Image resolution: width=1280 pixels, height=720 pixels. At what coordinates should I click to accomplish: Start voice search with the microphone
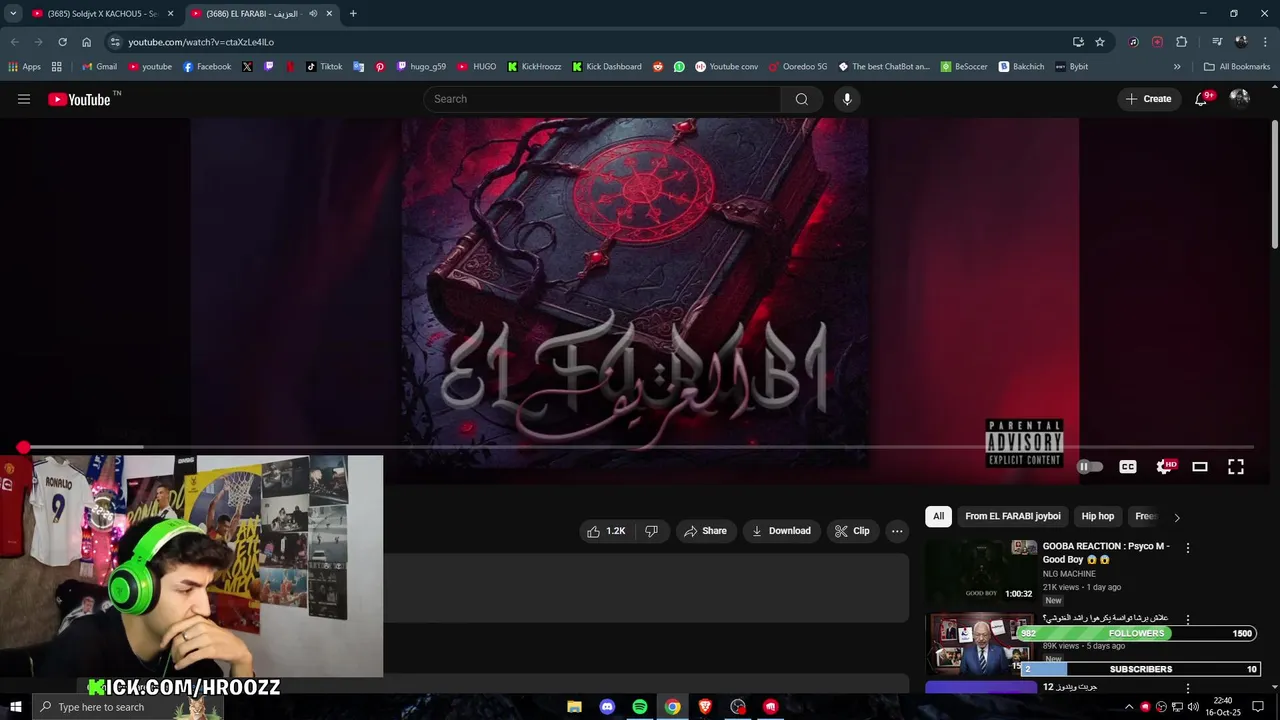point(847,99)
